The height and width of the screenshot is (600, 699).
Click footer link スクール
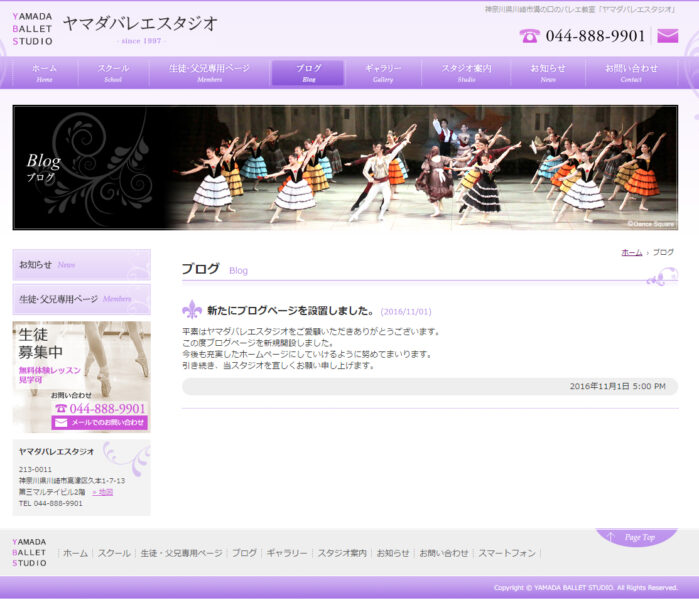click(x=114, y=553)
